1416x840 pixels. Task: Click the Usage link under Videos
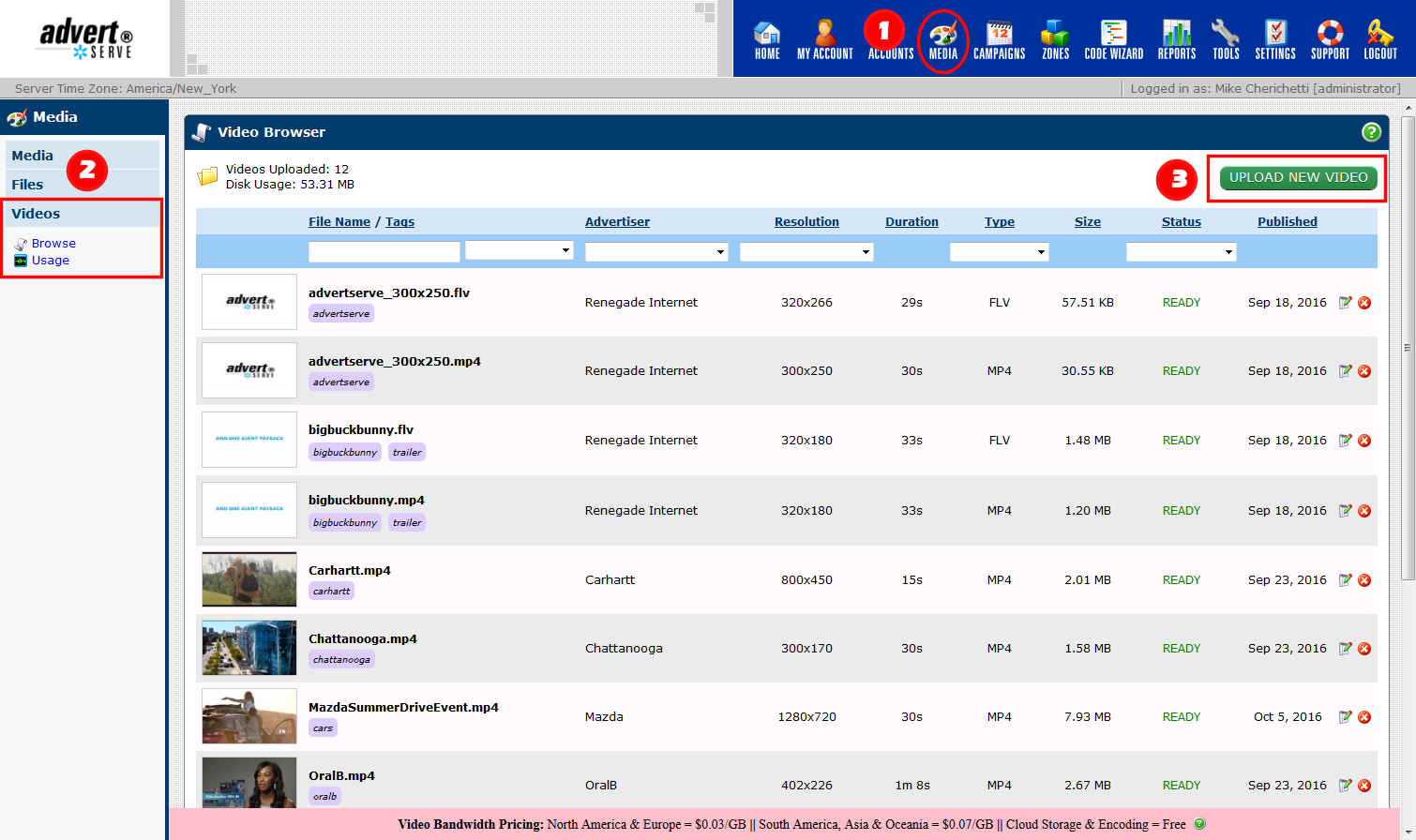click(x=51, y=261)
